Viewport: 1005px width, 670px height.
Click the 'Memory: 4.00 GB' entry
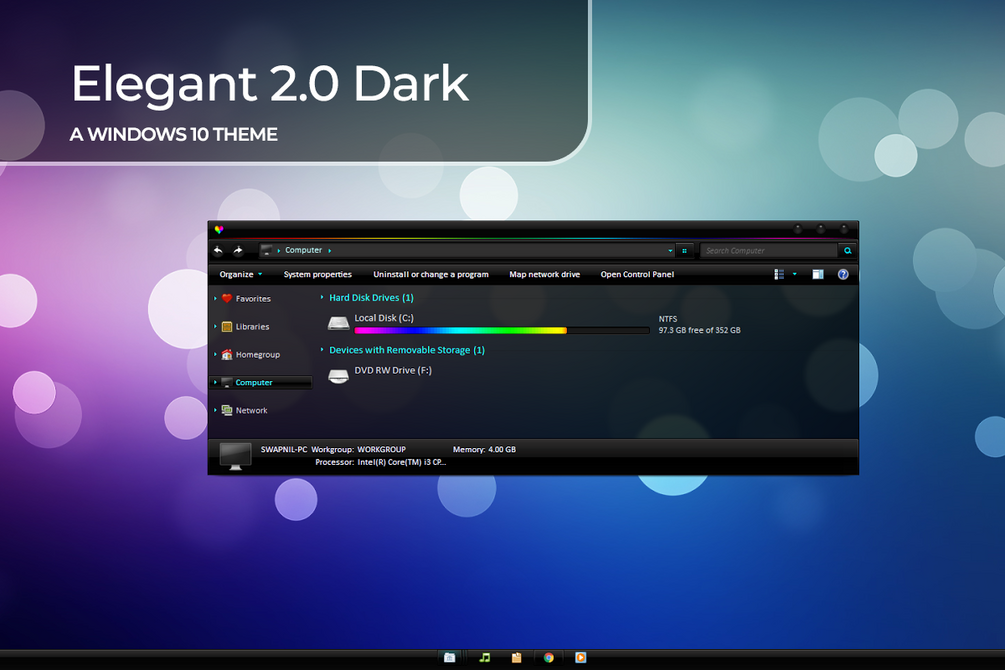pos(485,449)
